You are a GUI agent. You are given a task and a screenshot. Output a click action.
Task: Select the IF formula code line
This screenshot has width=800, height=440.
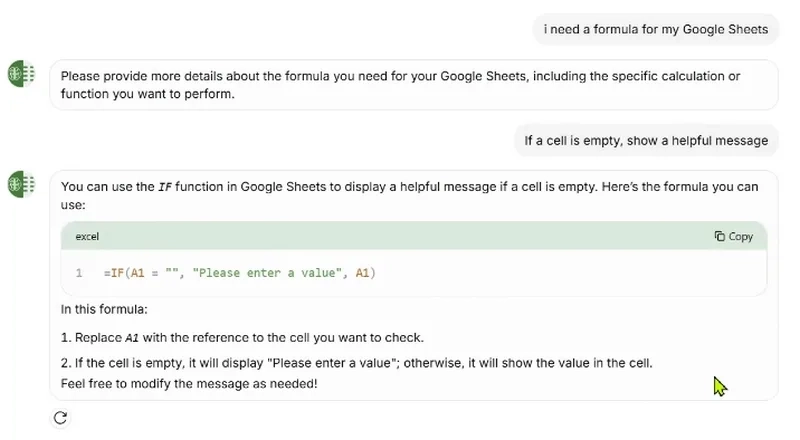point(240,273)
